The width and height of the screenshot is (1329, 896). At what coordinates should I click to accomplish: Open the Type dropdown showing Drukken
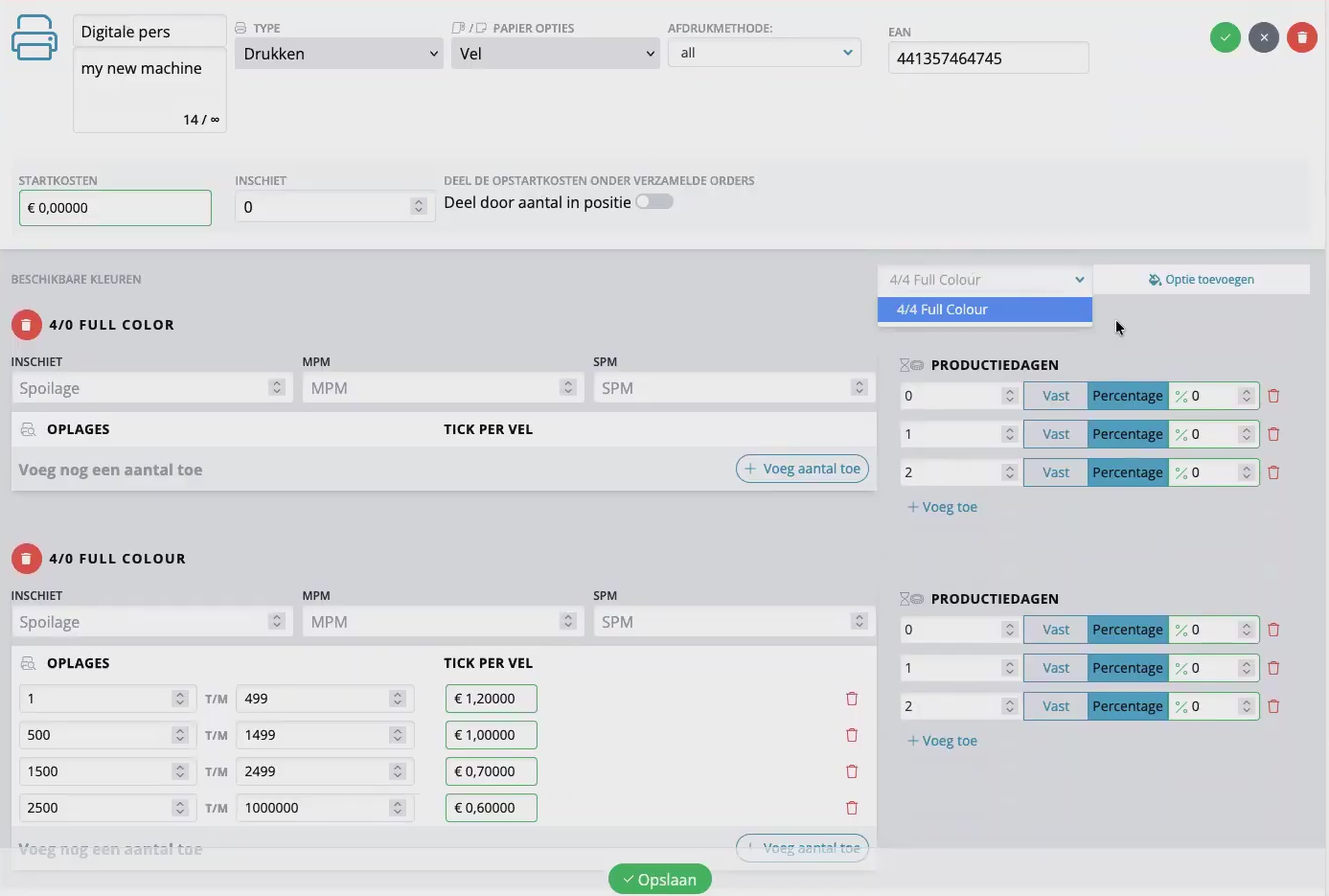[338, 54]
